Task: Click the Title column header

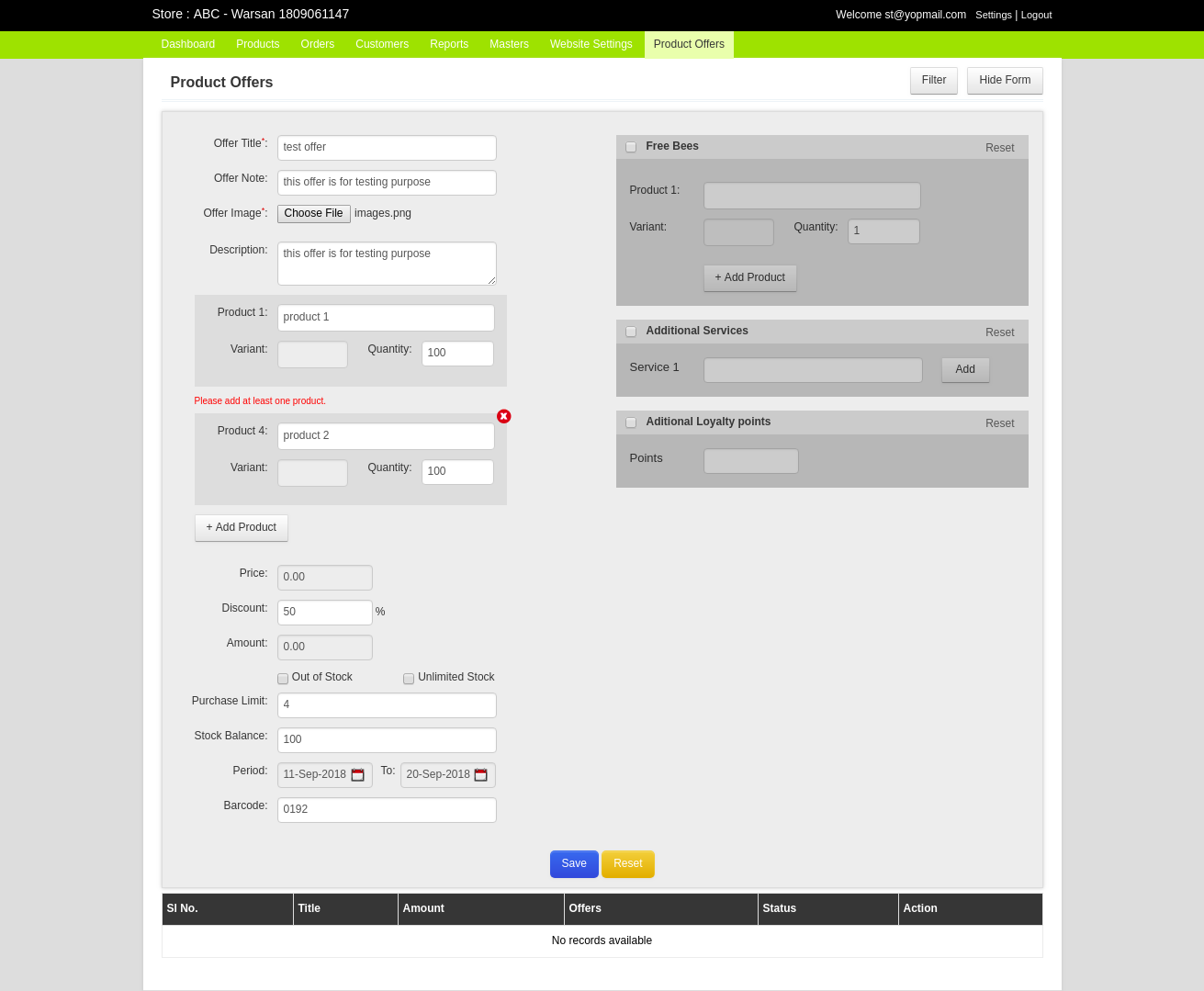Action: (x=345, y=909)
